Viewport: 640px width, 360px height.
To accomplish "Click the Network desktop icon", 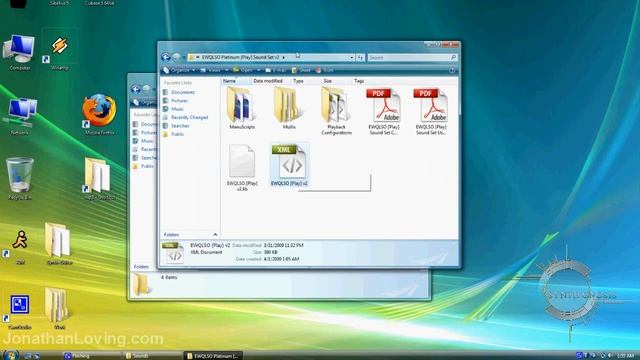I will pos(20,116).
